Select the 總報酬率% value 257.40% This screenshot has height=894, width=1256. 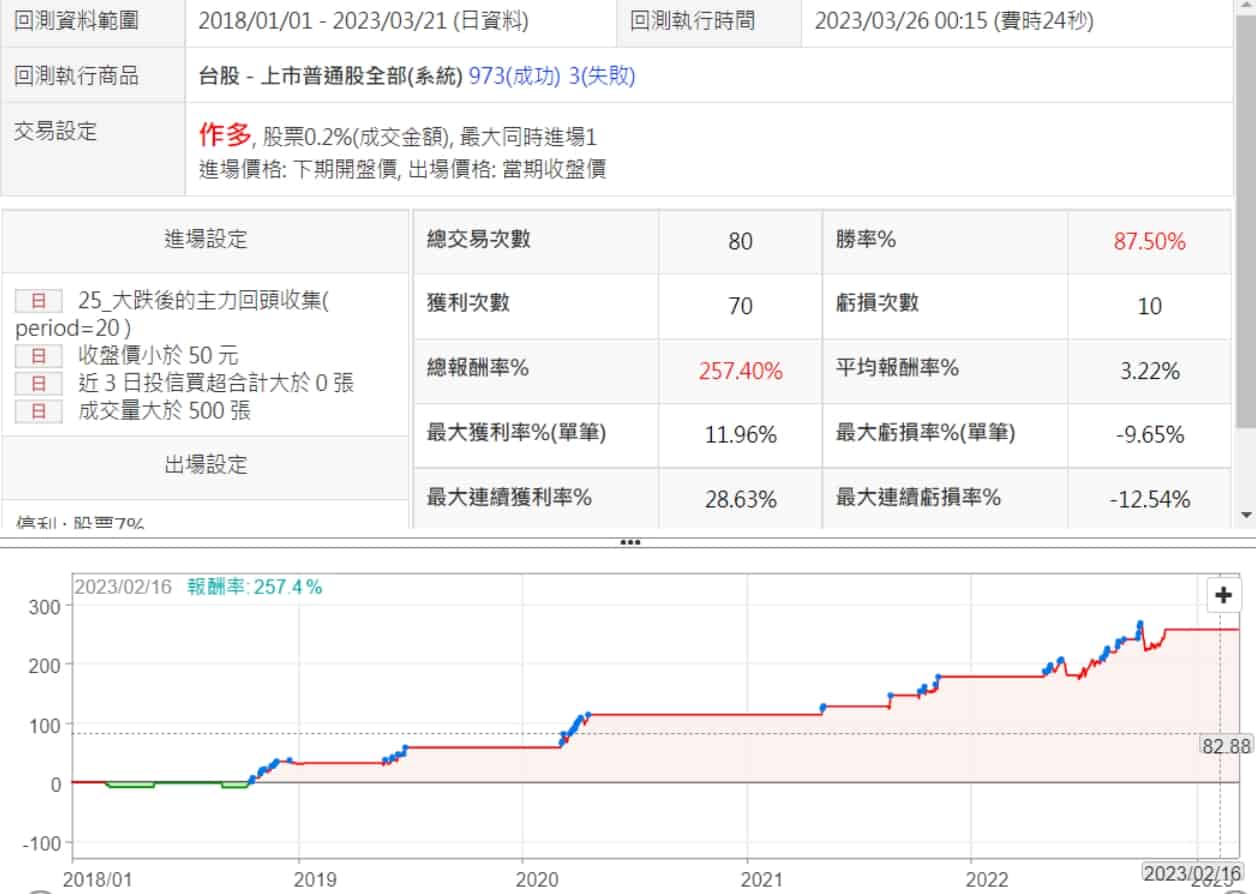click(x=740, y=371)
